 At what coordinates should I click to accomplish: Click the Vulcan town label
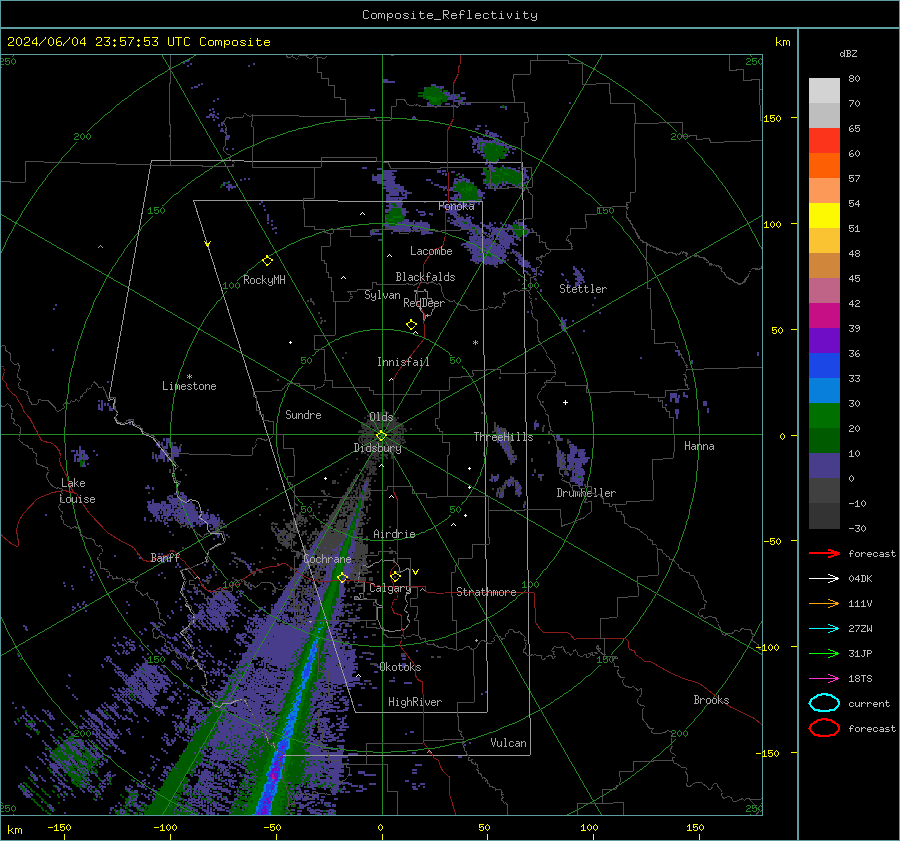coord(508,743)
